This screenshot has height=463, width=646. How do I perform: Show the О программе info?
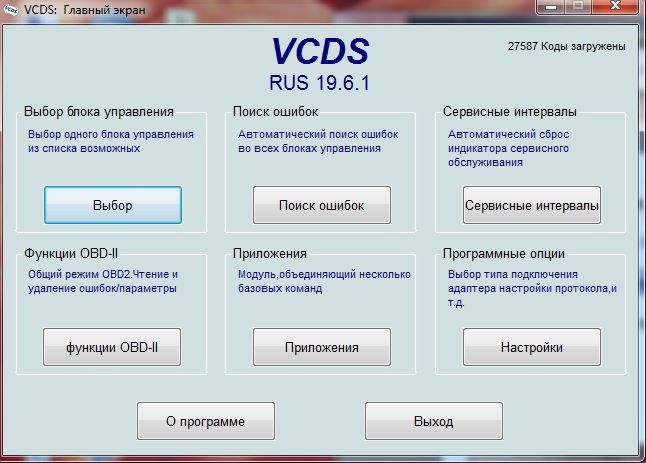(x=205, y=421)
